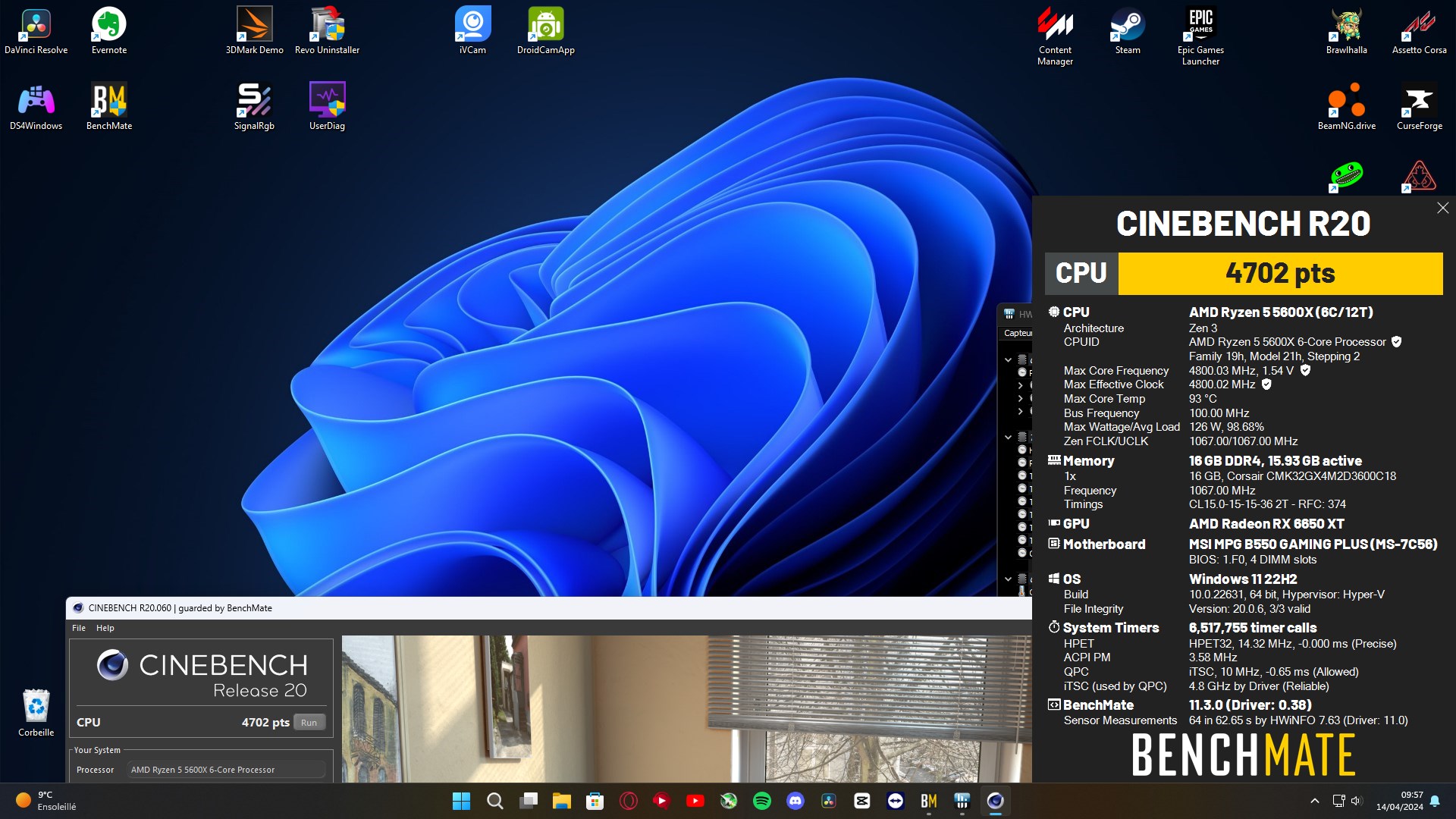The width and height of the screenshot is (1456, 819).
Task: Click the Max Core Temp 93 °C value
Action: pyautogui.click(x=1203, y=399)
